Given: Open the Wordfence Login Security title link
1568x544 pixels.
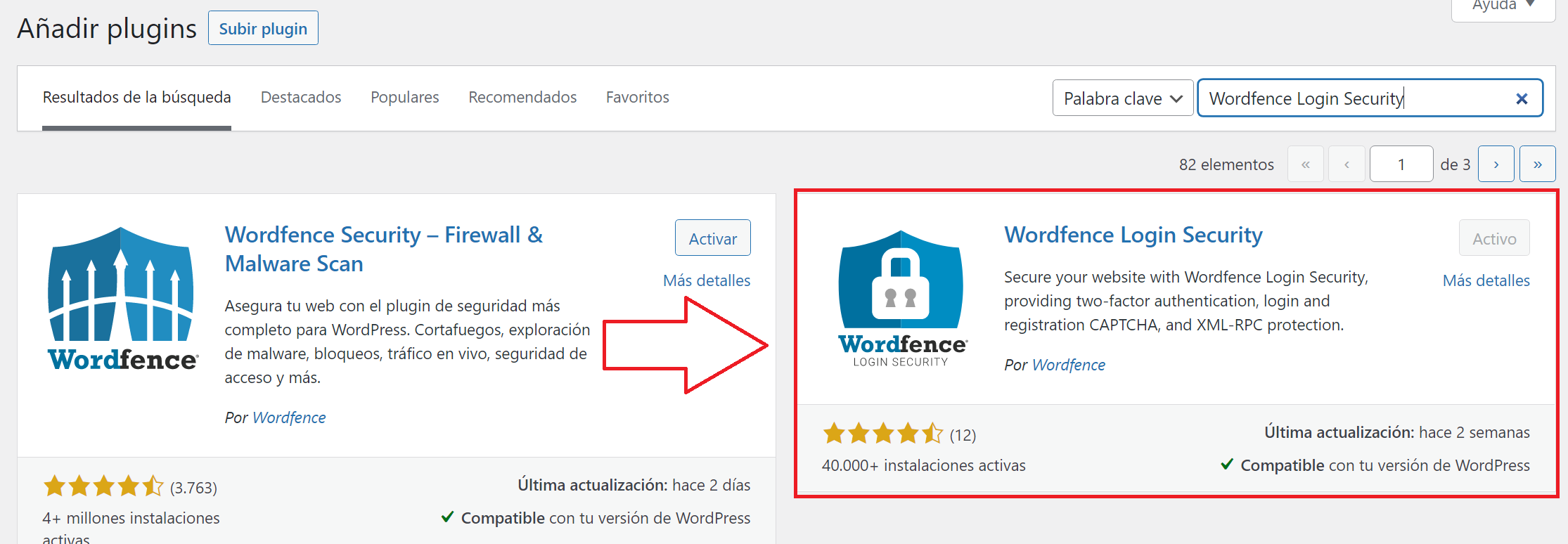Looking at the screenshot, I should pyautogui.click(x=1133, y=235).
